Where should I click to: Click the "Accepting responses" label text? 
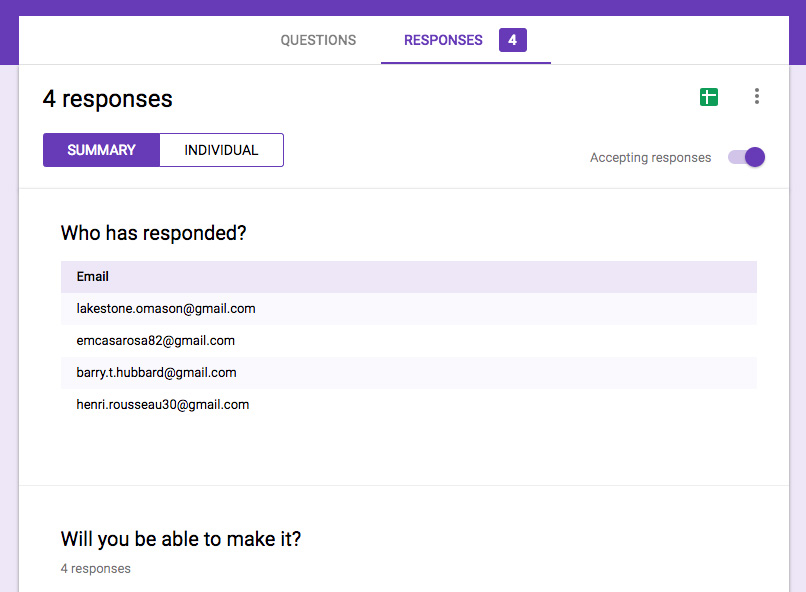[x=650, y=158]
